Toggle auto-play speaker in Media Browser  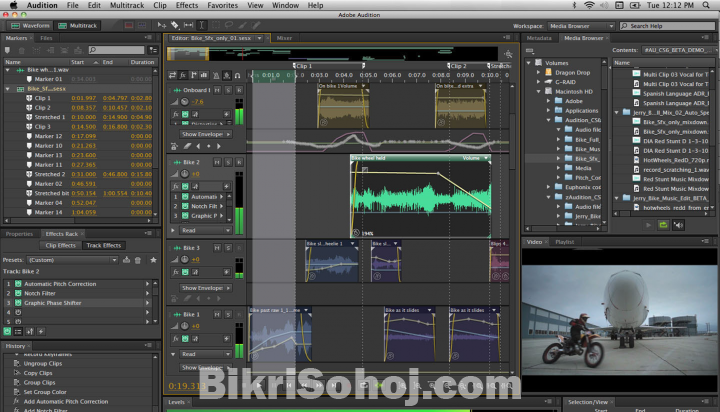click(678, 225)
